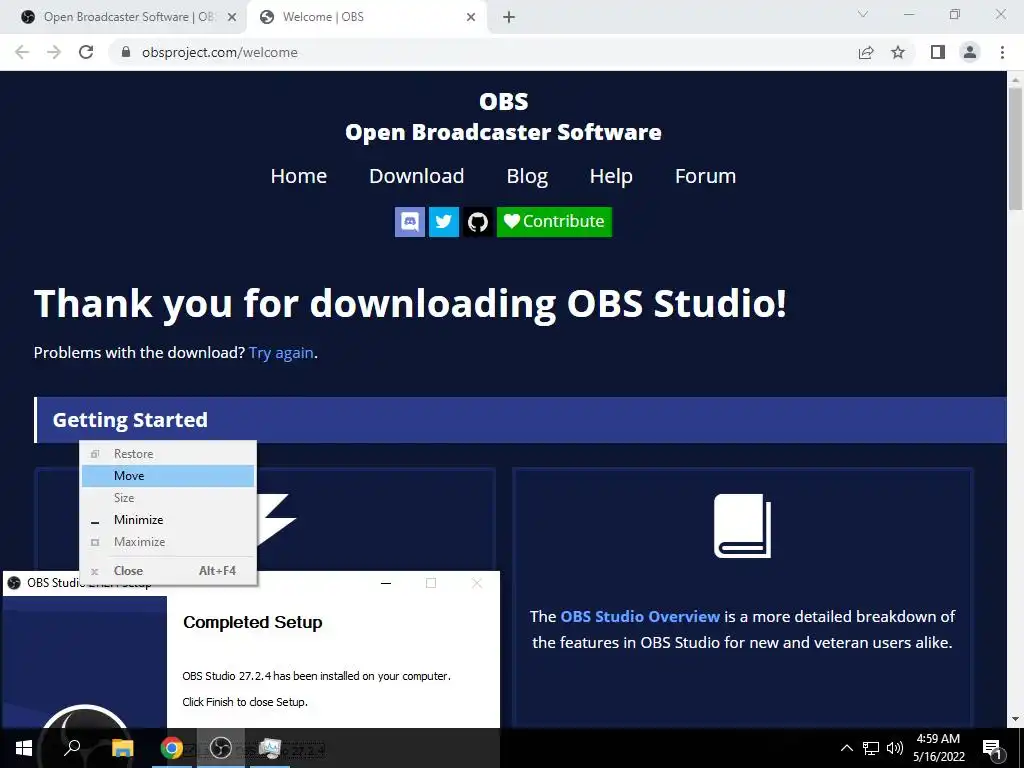Viewport: 1024px width, 768px height.
Task: Choose Move in the window menu
Action: tap(168, 476)
